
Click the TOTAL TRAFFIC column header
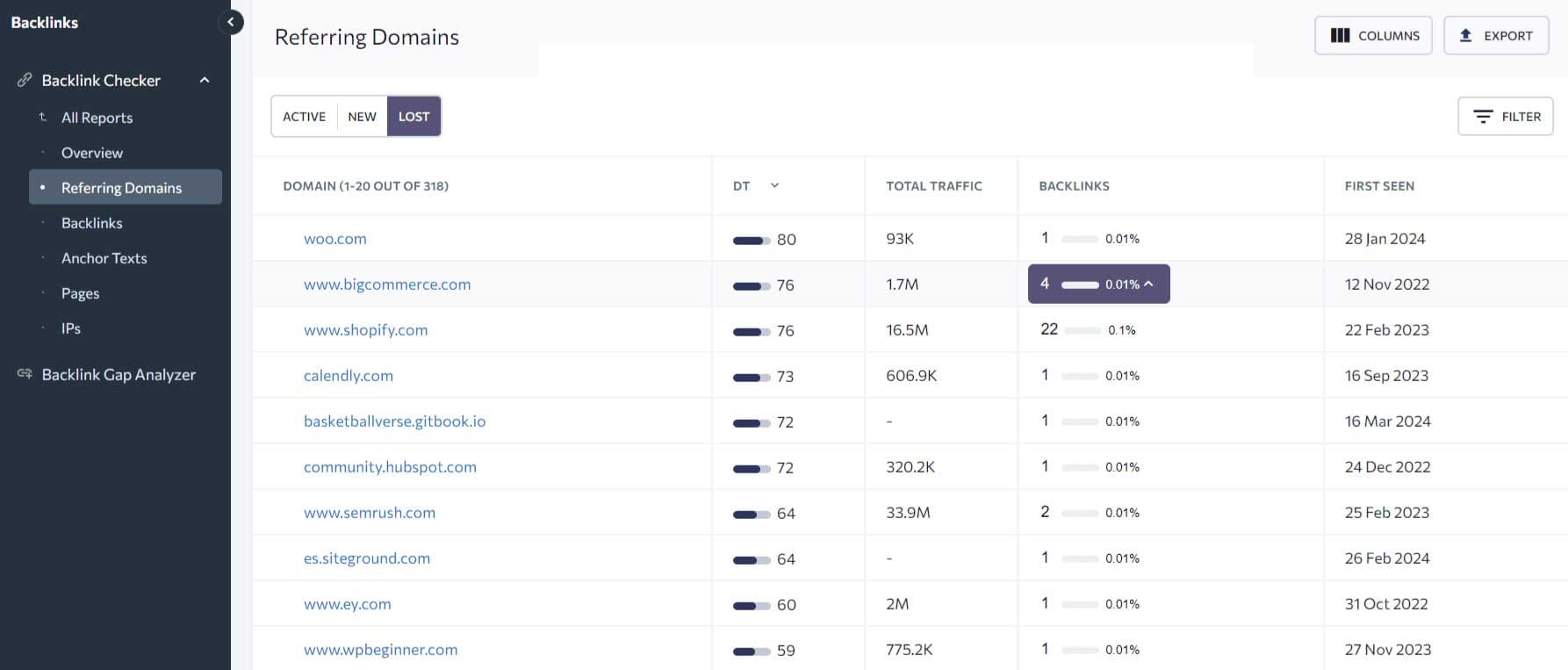pyautogui.click(x=934, y=186)
